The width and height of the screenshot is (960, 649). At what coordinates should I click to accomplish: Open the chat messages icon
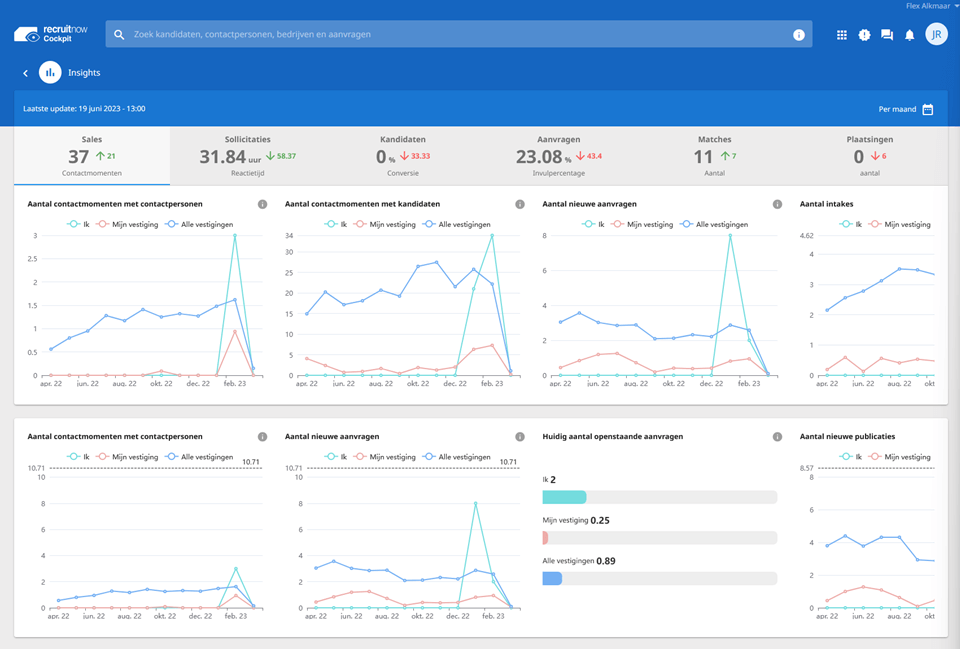point(887,35)
